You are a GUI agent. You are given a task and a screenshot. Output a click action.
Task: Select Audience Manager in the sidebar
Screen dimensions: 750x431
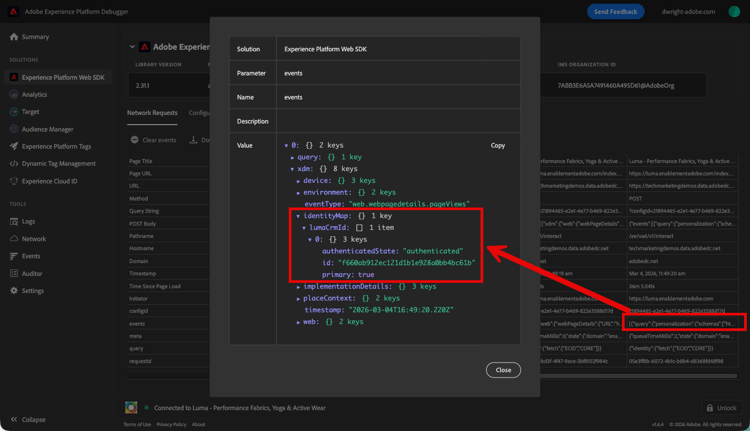(x=47, y=129)
